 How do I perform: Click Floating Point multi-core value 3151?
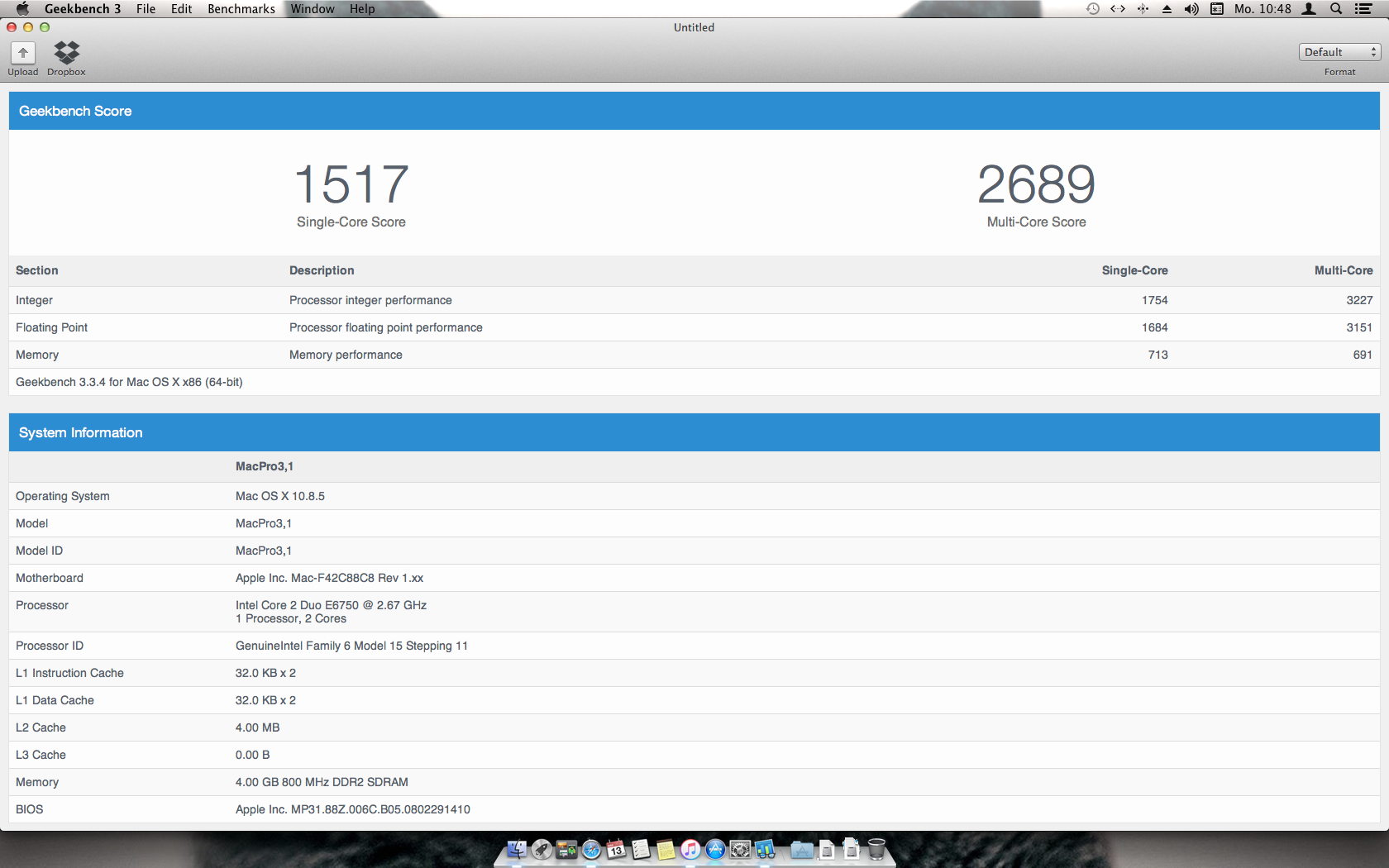(1359, 327)
